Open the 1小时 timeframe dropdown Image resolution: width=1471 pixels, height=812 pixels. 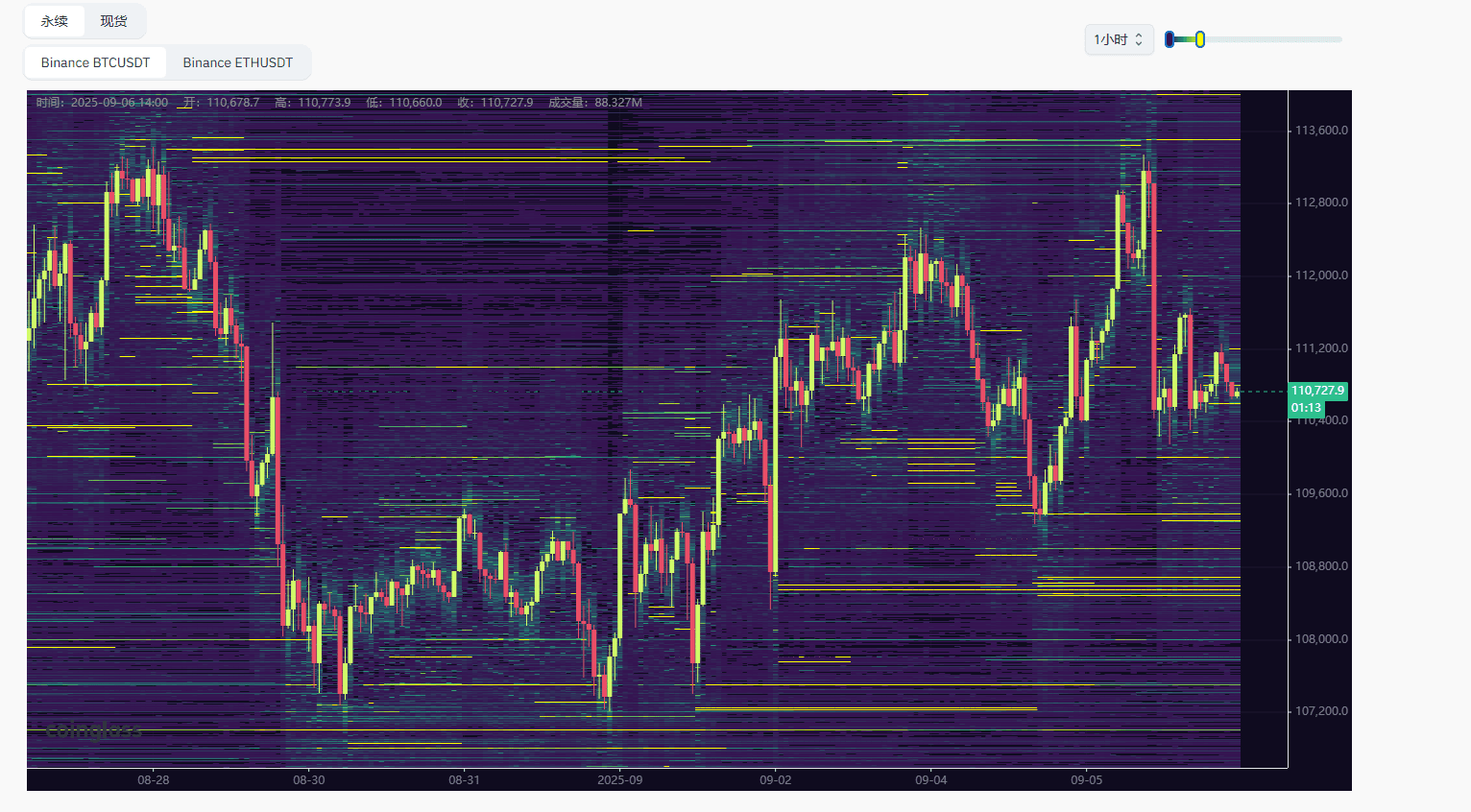coord(1119,39)
